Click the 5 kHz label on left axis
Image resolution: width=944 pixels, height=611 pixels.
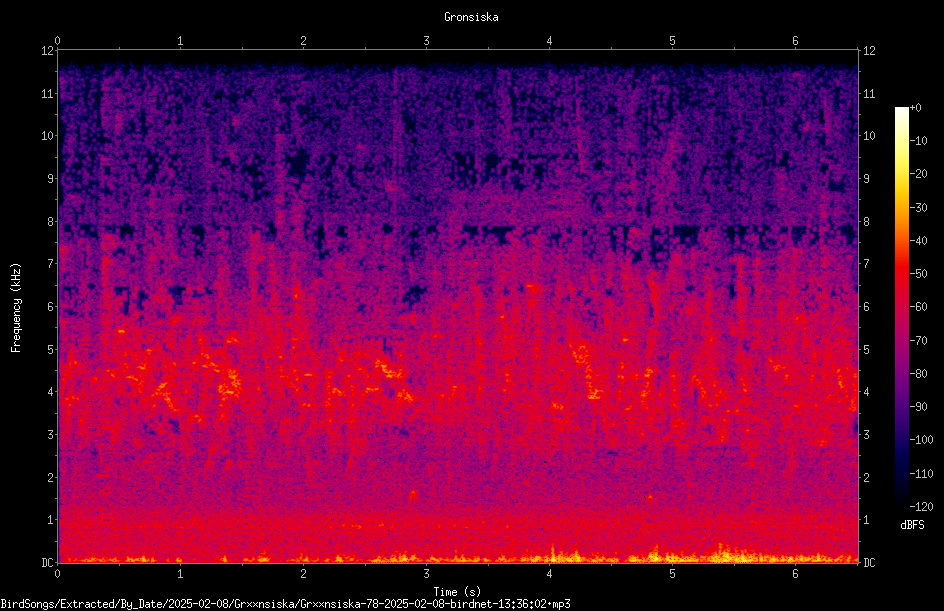click(x=51, y=350)
